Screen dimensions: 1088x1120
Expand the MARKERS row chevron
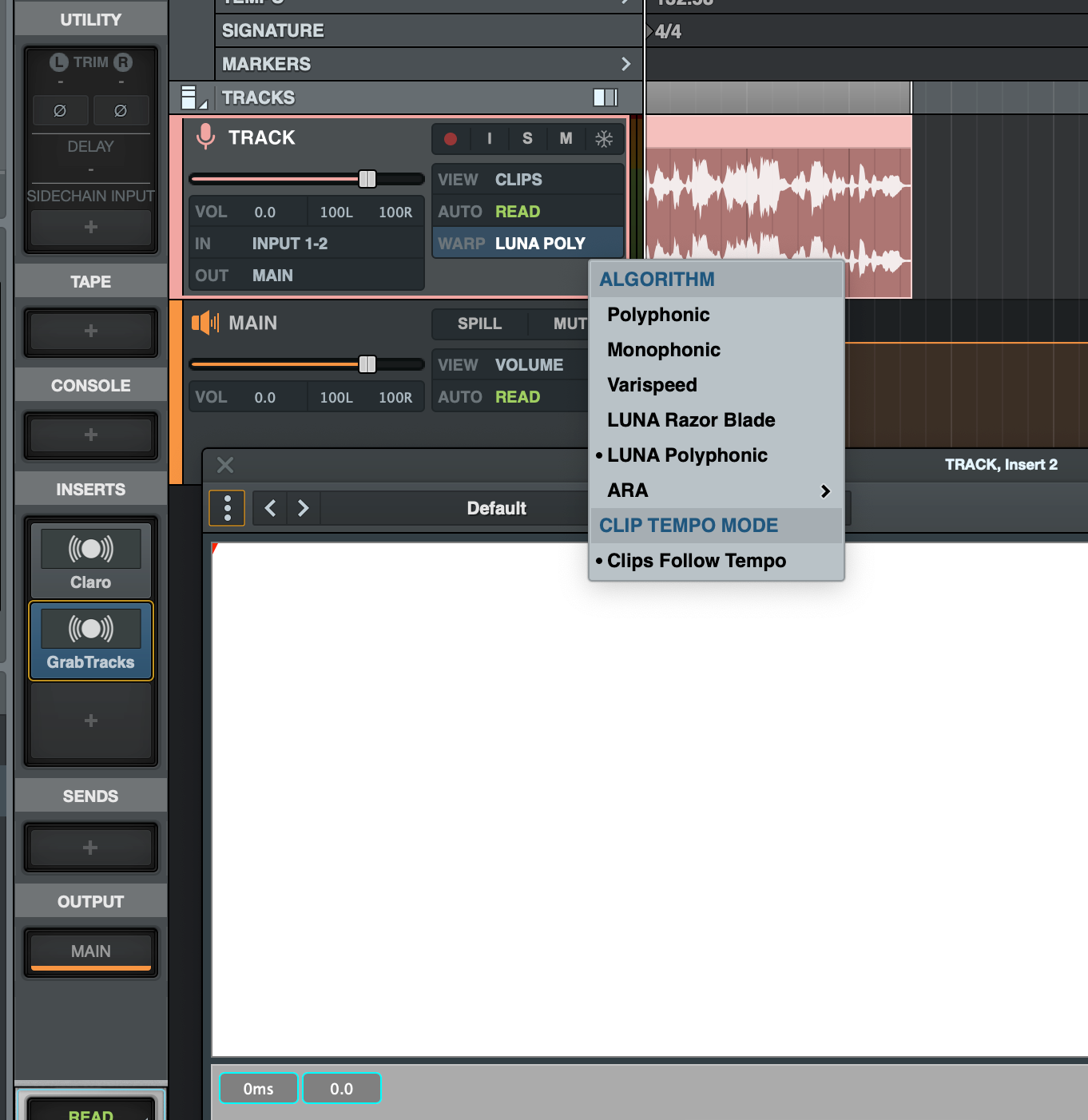pyautogui.click(x=625, y=64)
